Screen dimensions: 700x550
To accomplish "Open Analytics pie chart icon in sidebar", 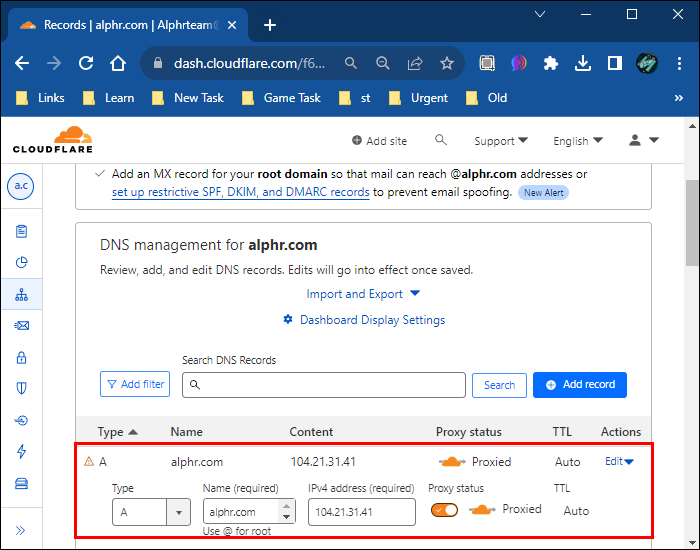I will [21, 262].
